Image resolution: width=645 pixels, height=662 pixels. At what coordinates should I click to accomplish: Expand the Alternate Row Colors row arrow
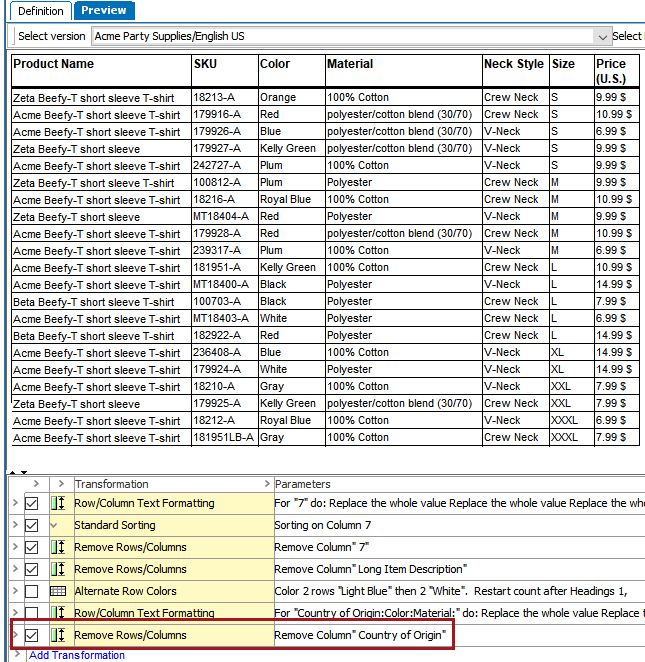coord(14,592)
